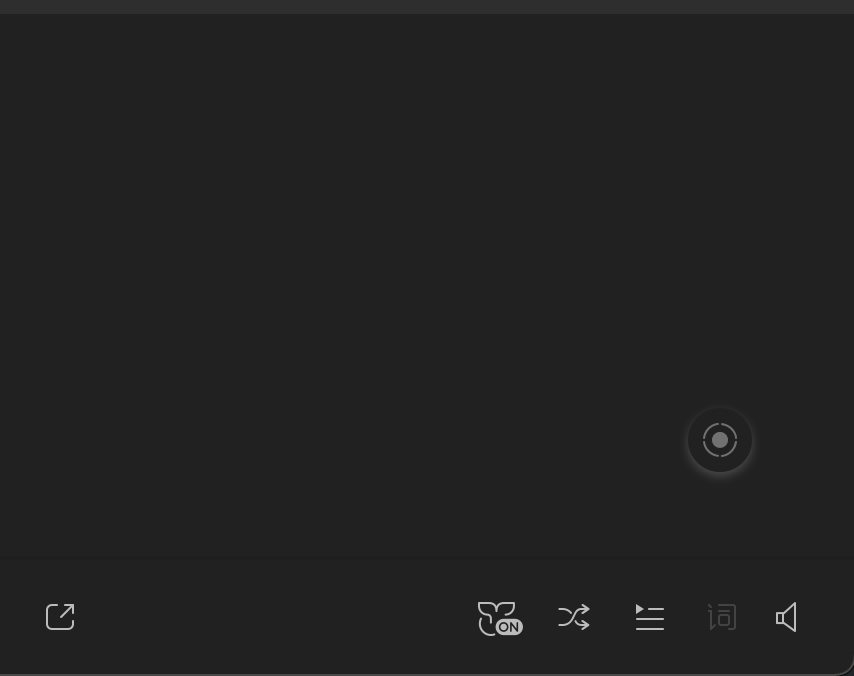The image size is (854, 676).
Task: Mute the audio via the speaker
Action: pos(787,617)
